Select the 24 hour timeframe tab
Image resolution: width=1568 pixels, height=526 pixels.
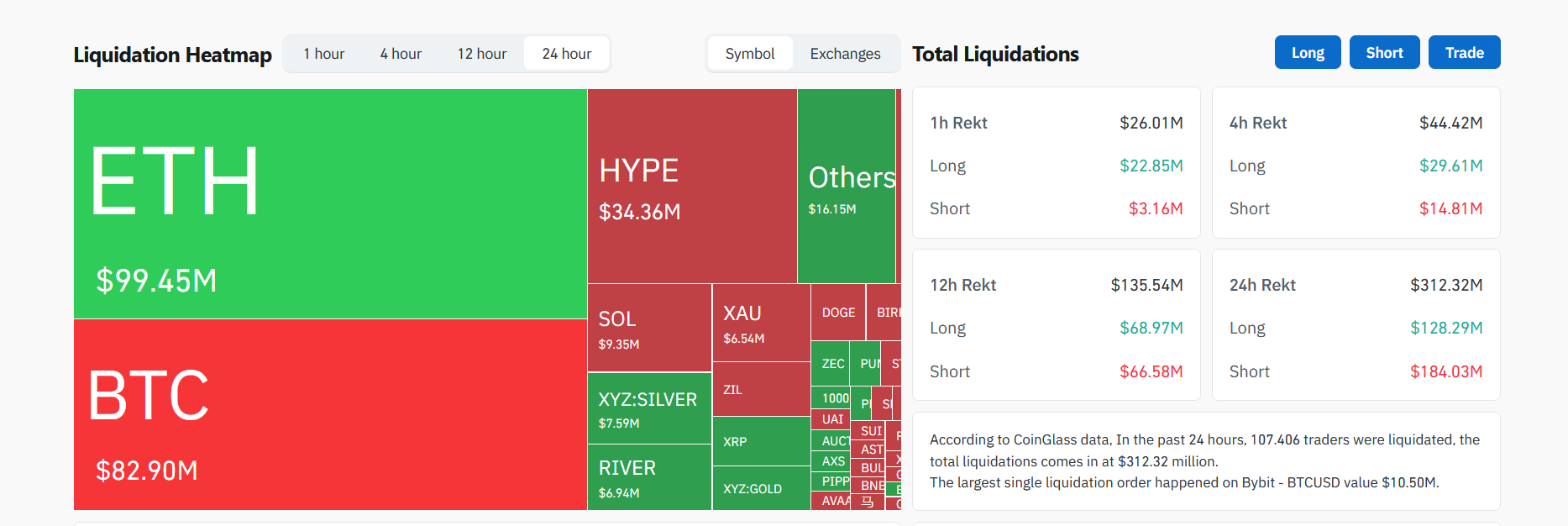point(567,54)
